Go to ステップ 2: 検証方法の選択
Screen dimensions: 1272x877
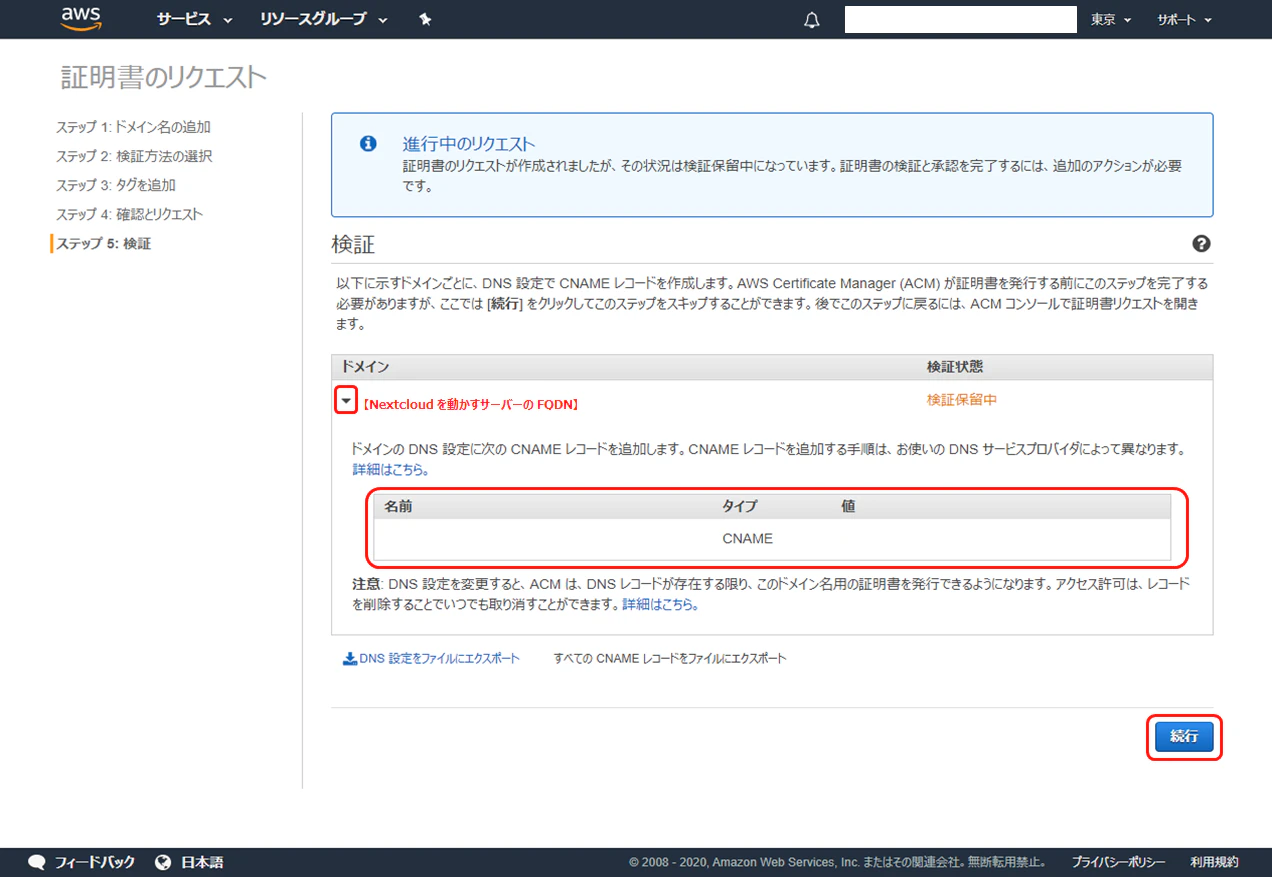[x=134, y=156]
